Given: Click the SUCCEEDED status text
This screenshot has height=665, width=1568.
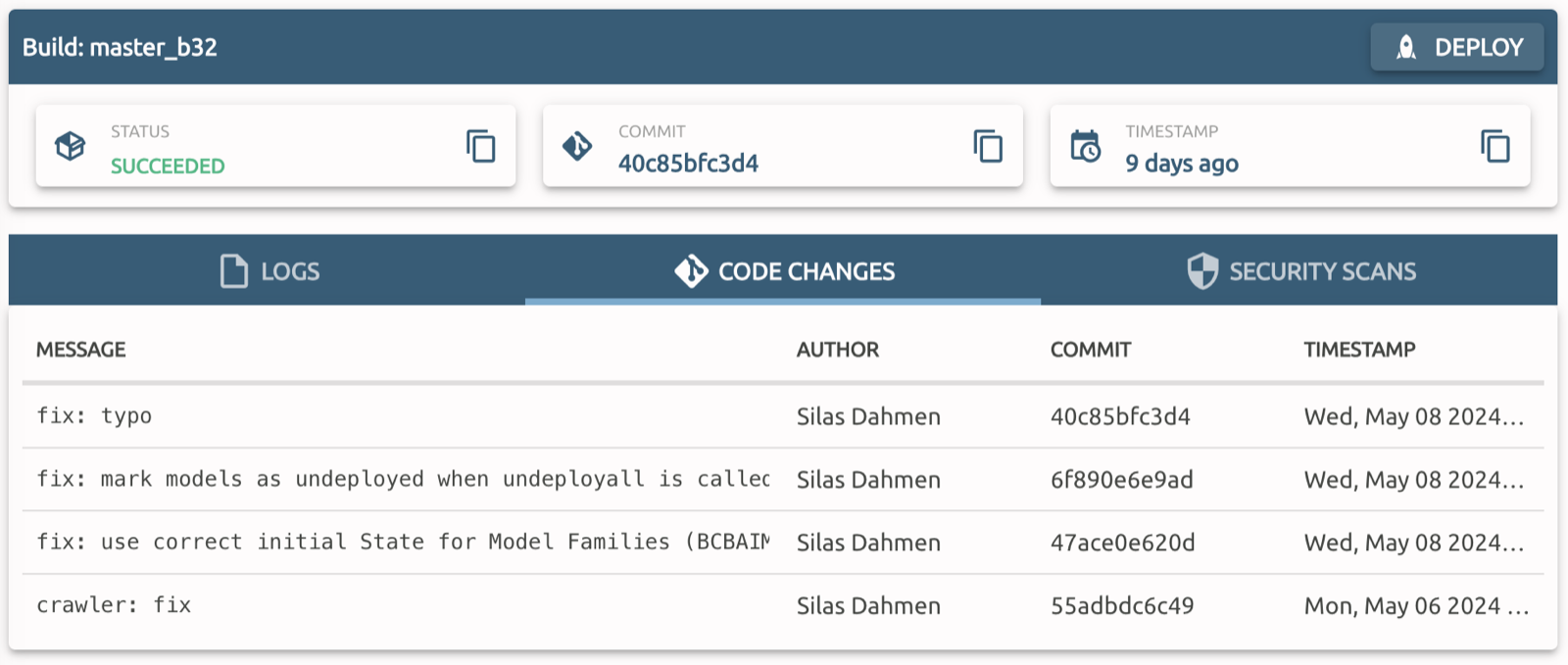Looking at the screenshot, I should 168,166.
